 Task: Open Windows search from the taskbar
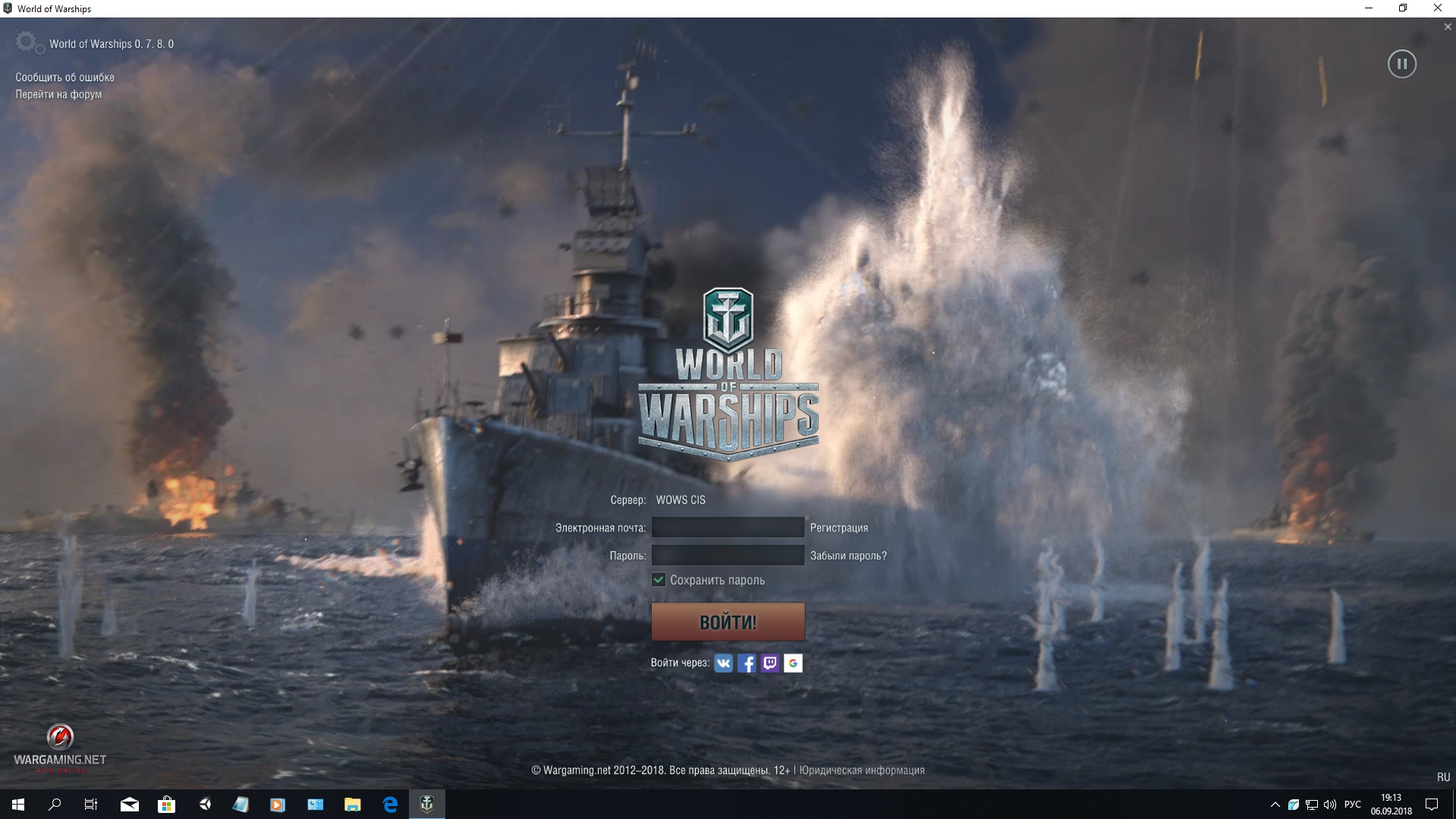pos(55,805)
